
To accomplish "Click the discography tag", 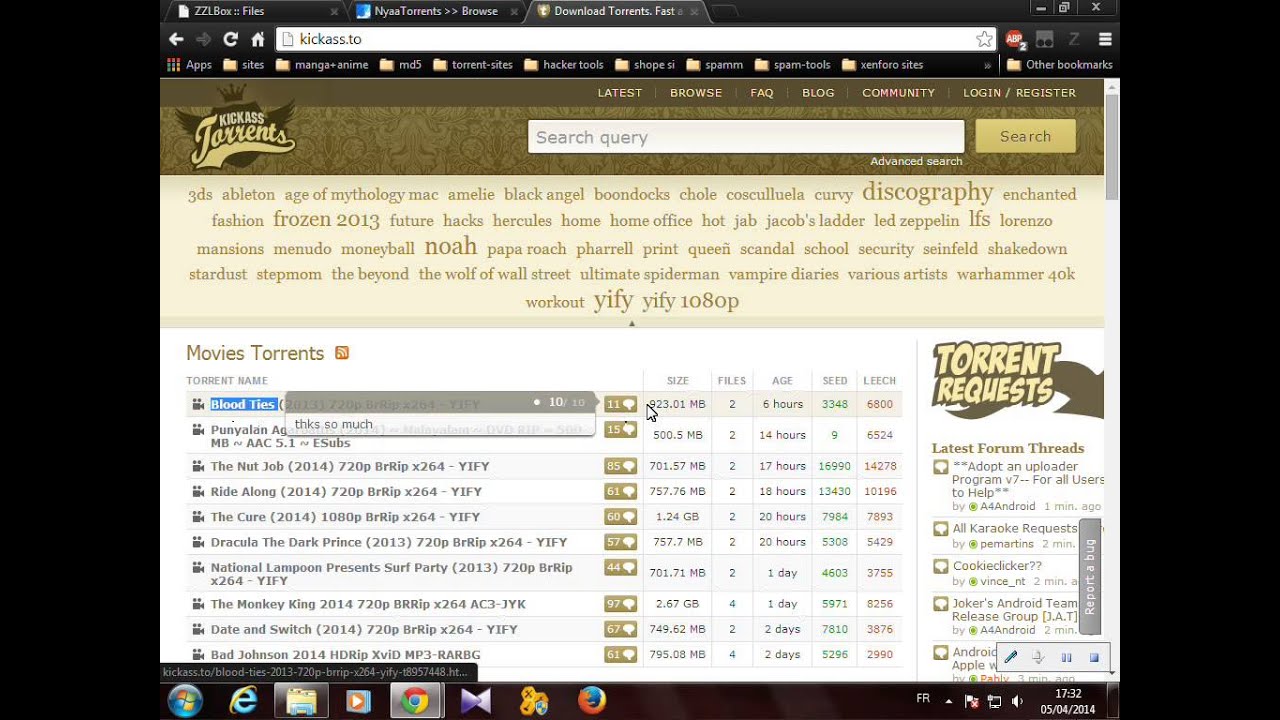I will (x=928, y=192).
